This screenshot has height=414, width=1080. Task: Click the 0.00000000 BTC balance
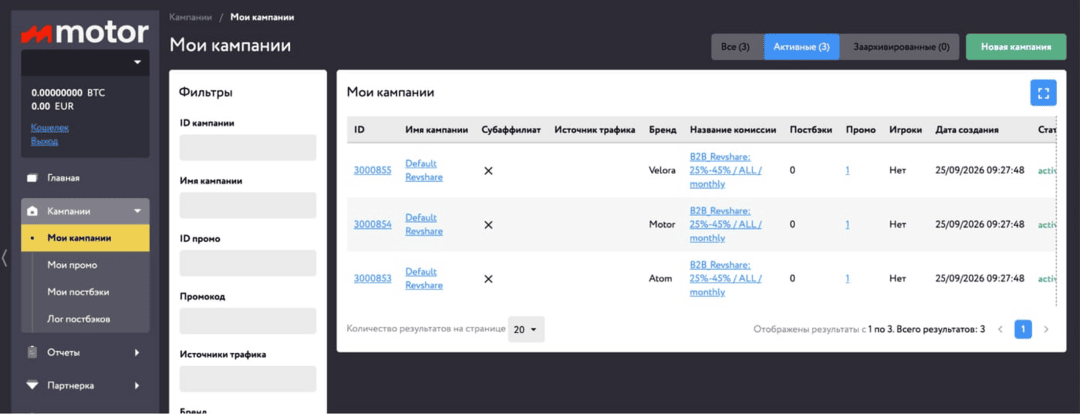point(68,92)
